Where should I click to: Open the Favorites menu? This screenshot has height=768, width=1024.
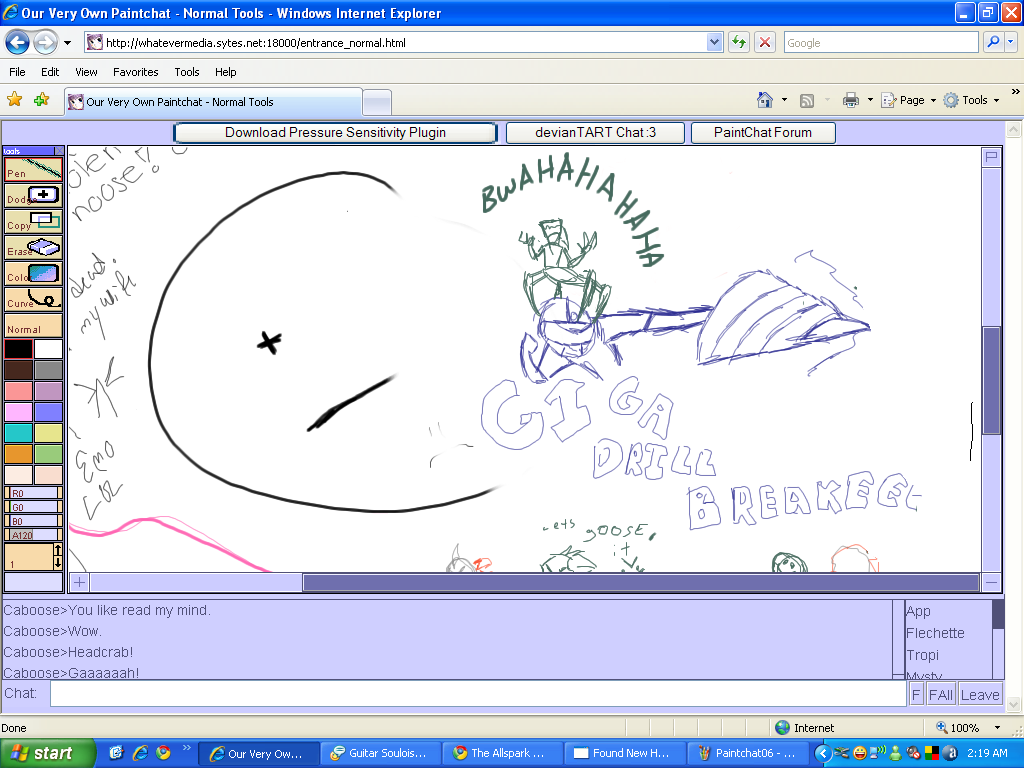(135, 72)
